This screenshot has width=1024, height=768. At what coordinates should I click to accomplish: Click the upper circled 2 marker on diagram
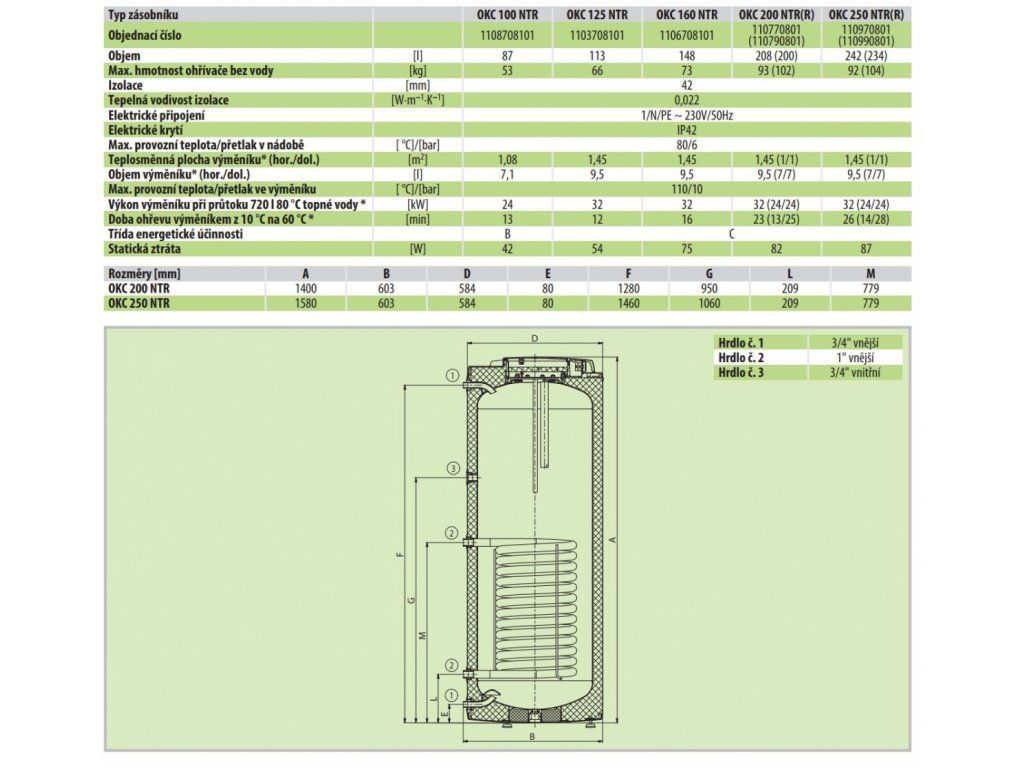click(451, 533)
